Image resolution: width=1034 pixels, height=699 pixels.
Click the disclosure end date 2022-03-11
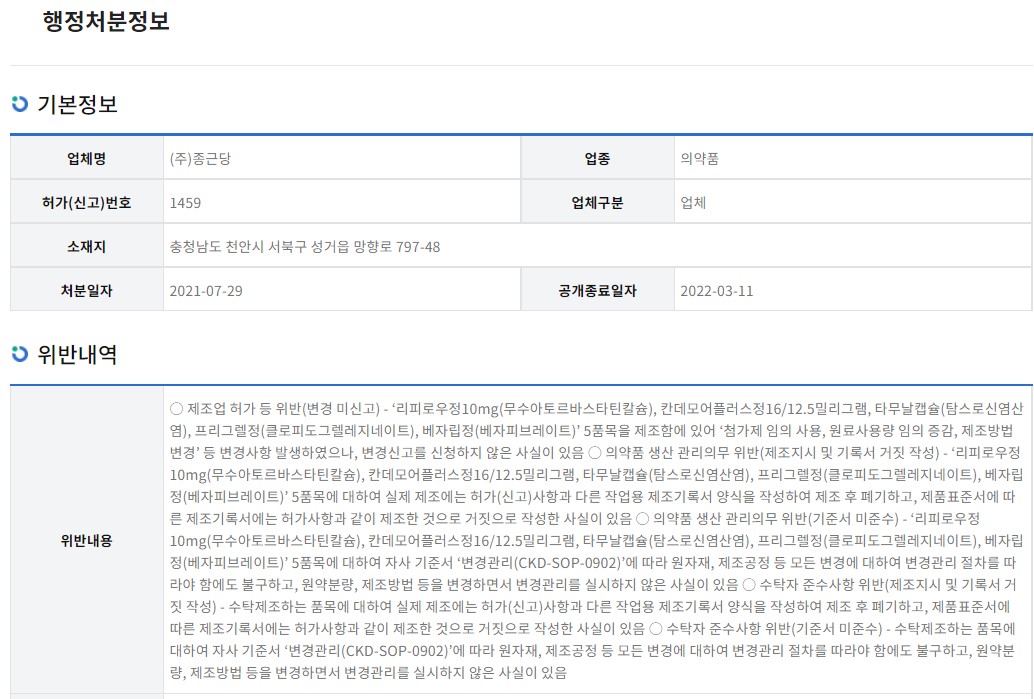(x=716, y=291)
